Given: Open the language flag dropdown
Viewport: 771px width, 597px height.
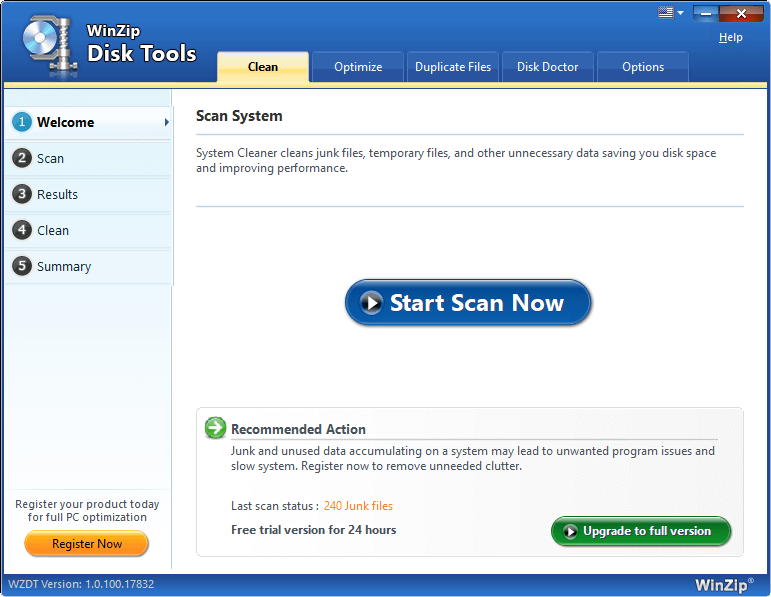Looking at the screenshot, I should [x=670, y=13].
